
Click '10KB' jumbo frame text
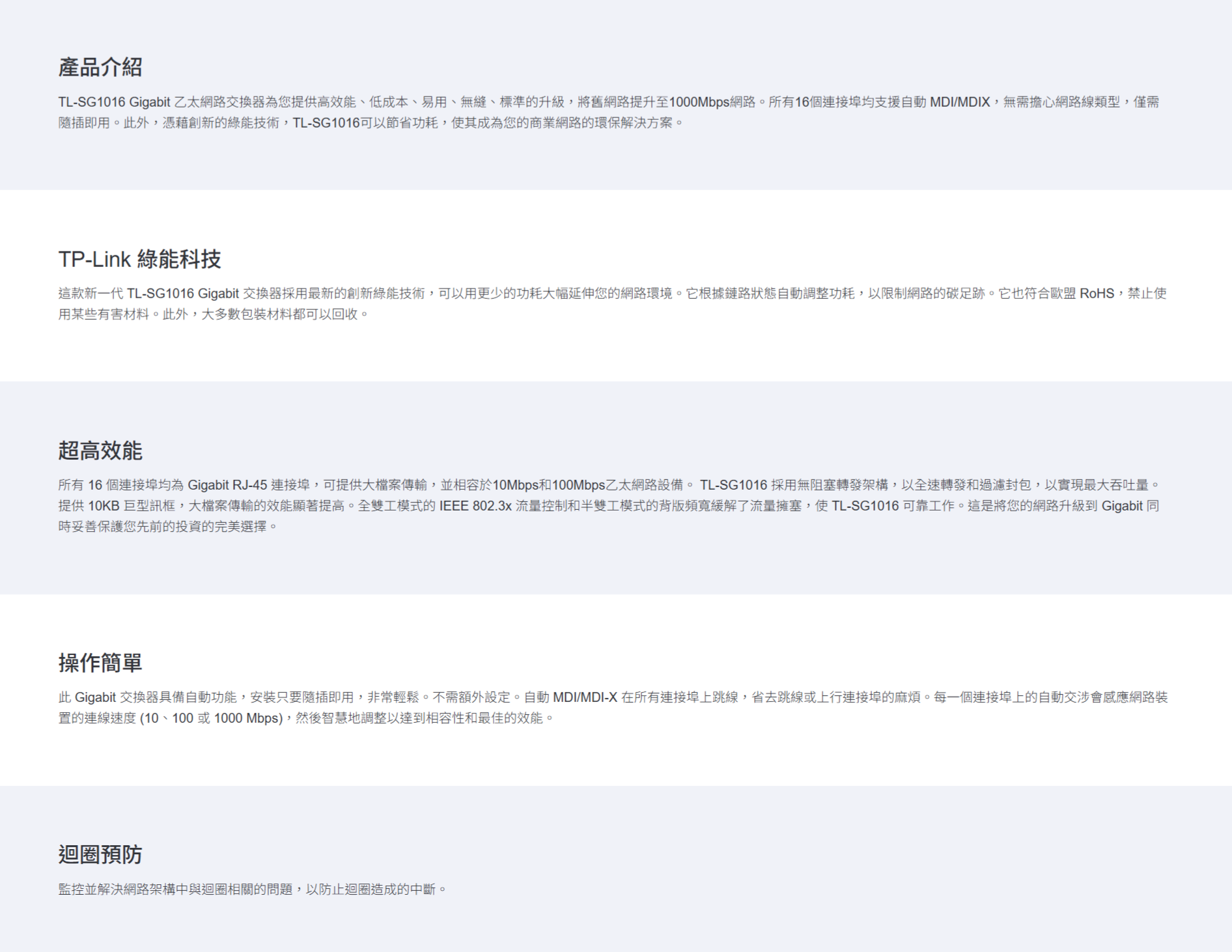point(104,506)
